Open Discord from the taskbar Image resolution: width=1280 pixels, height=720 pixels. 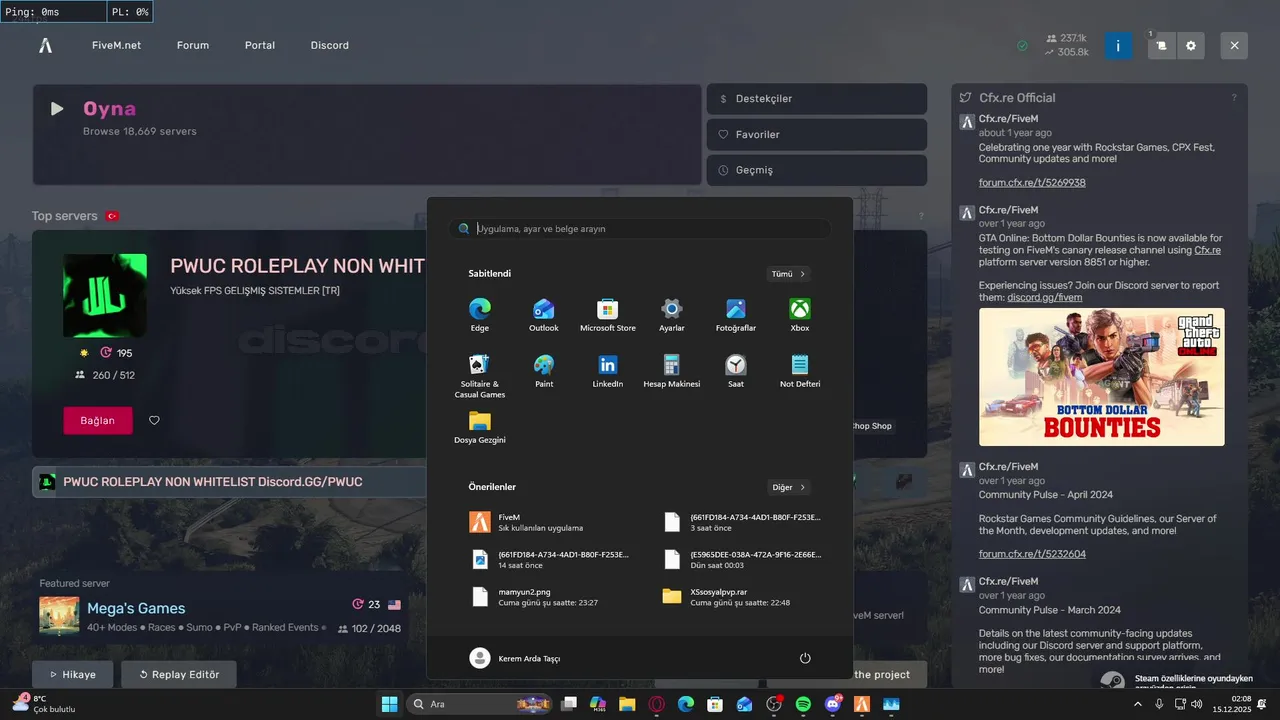833,704
